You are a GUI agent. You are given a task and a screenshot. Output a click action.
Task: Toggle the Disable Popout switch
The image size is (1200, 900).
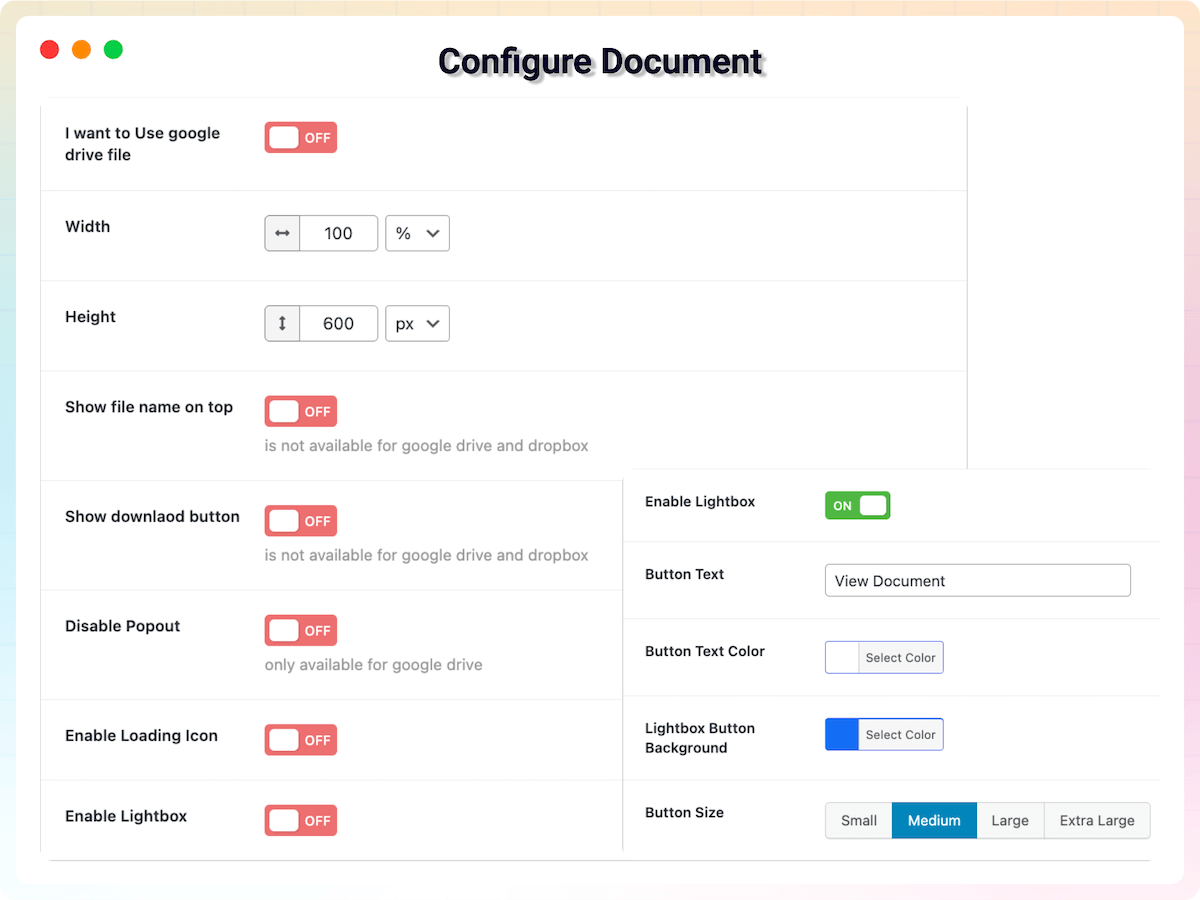[x=301, y=630]
